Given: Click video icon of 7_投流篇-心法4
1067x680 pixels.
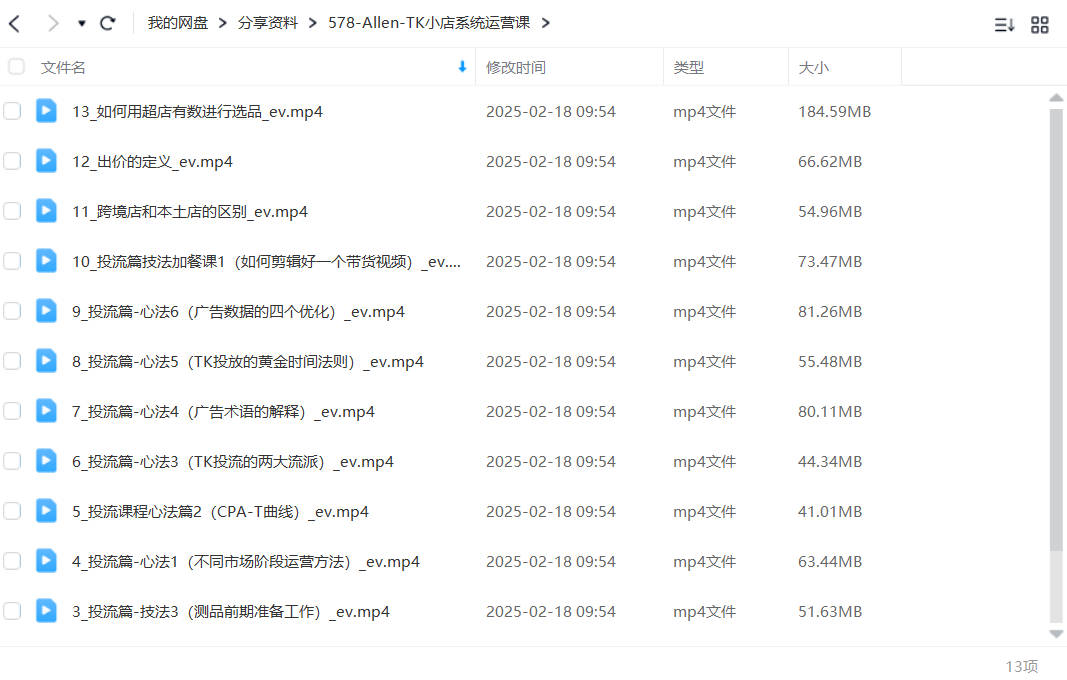Looking at the screenshot, I should point(46,410).
